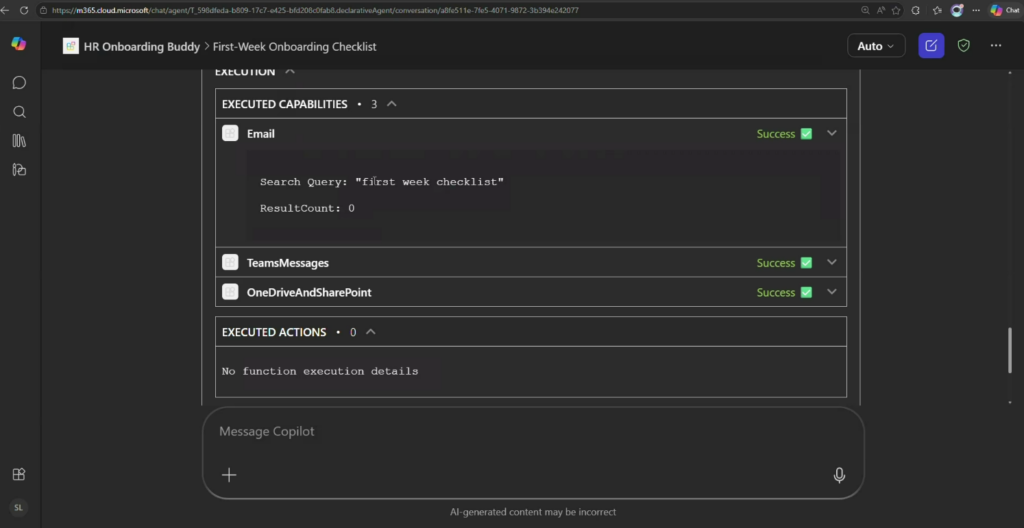The image size is (1024, 528).
Task: Click the green Success checkmark for Email
Action: 806,134
